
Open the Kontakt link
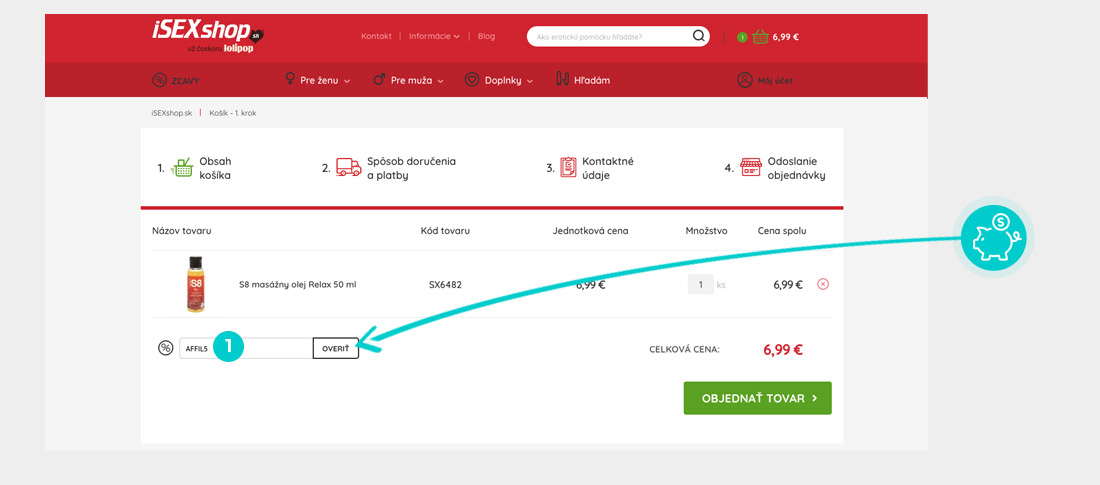tap(376, 37)
